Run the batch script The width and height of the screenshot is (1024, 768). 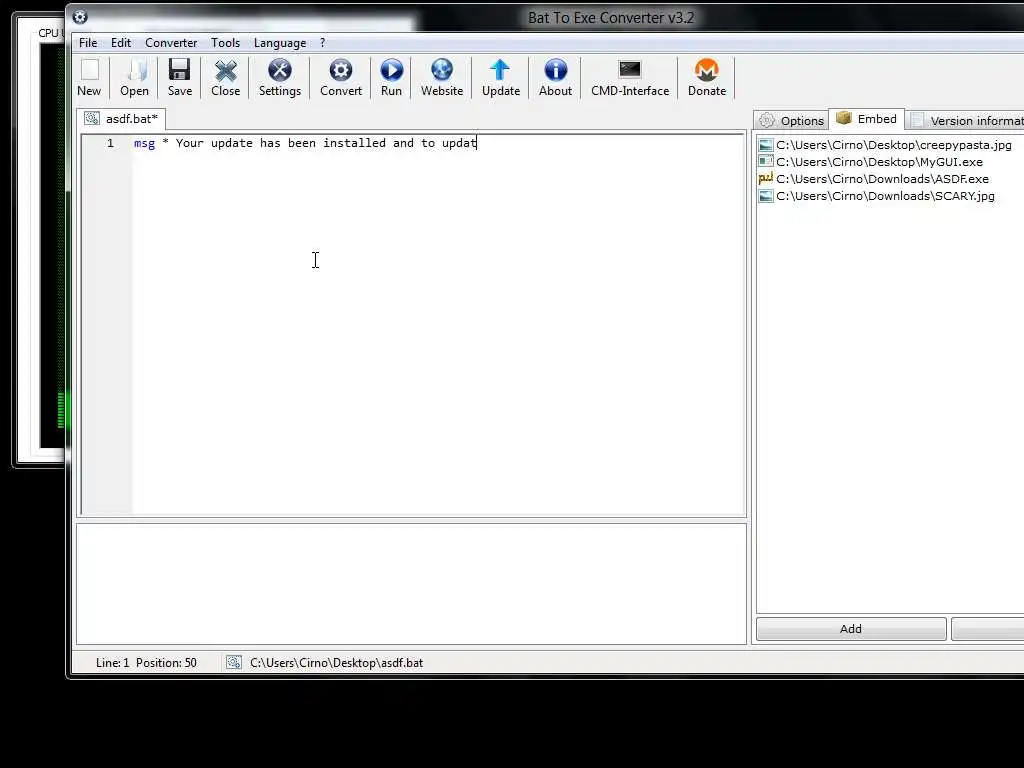click(x=391, y=77)
